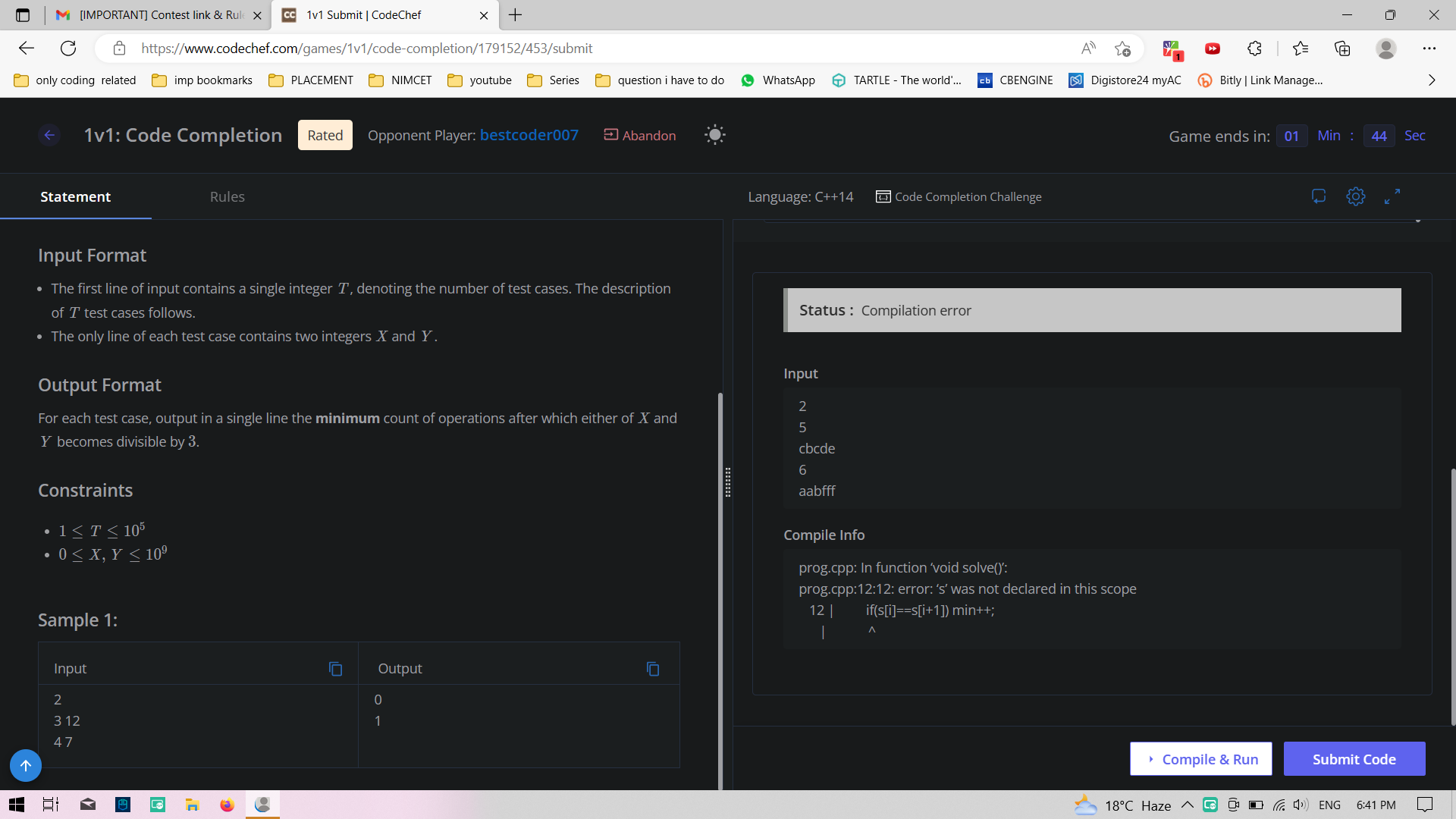This screenshot has width=1456, height=819.
Task: Show hidden system tray icons
Action: tap(1187, 805)
